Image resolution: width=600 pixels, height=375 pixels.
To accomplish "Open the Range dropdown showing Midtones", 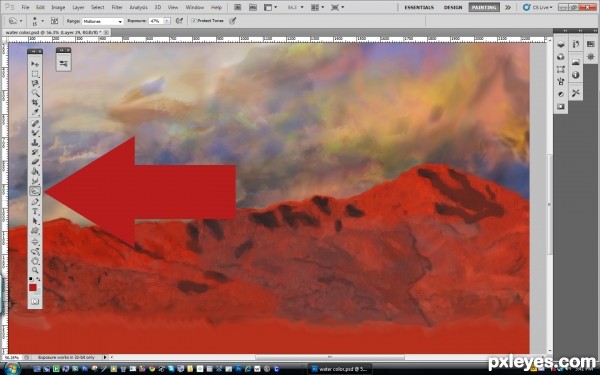I will pos(102,21).
